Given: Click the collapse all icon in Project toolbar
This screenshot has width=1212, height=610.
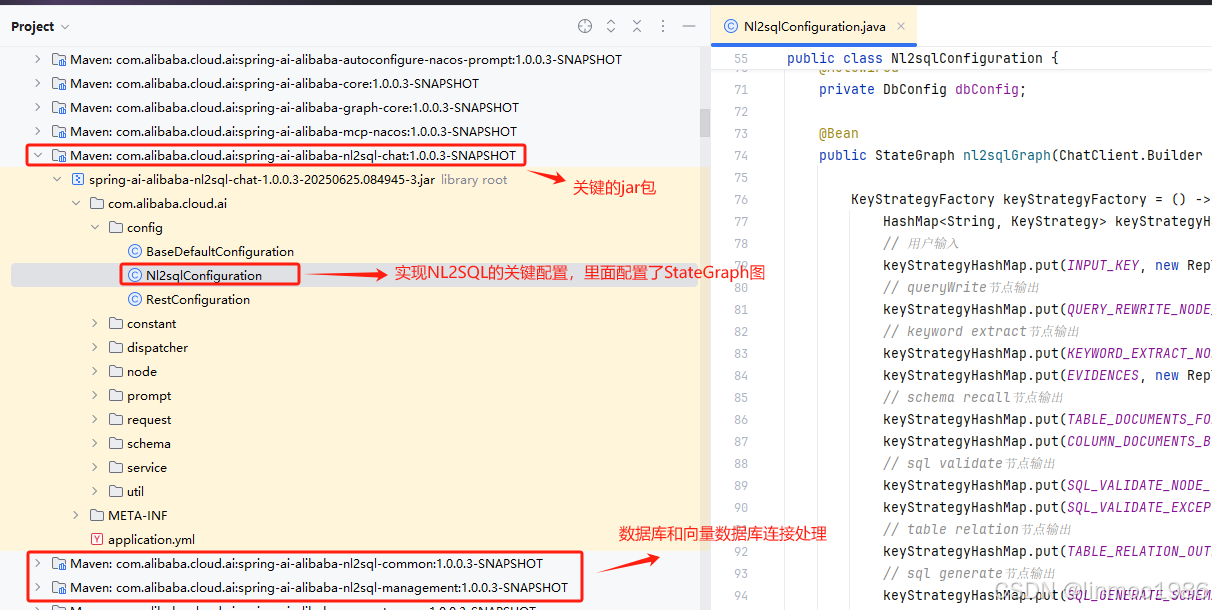Looking at the screenshot, I should [x=637, y=27].
